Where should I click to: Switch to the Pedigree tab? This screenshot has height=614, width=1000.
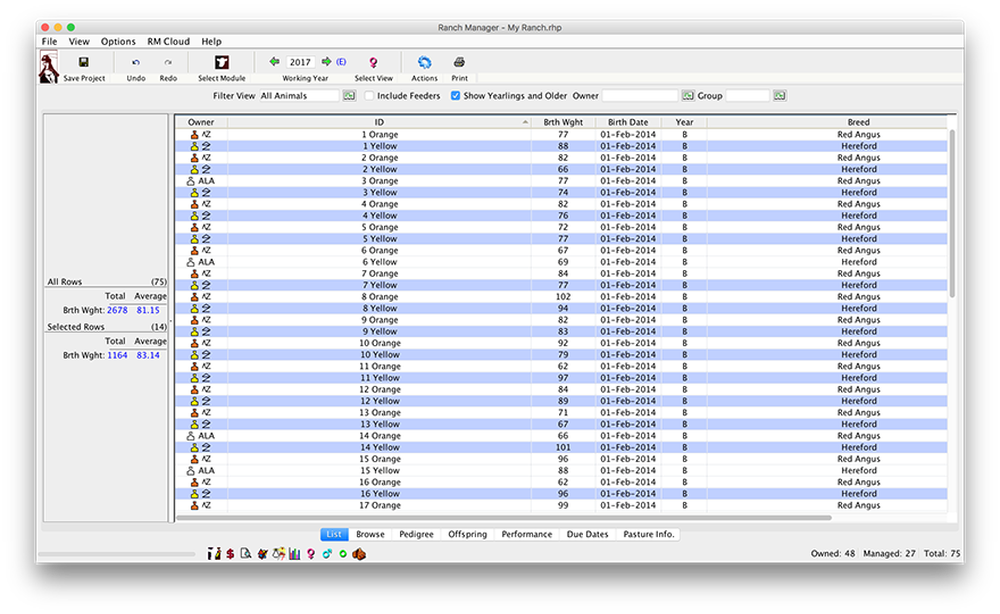416,534
